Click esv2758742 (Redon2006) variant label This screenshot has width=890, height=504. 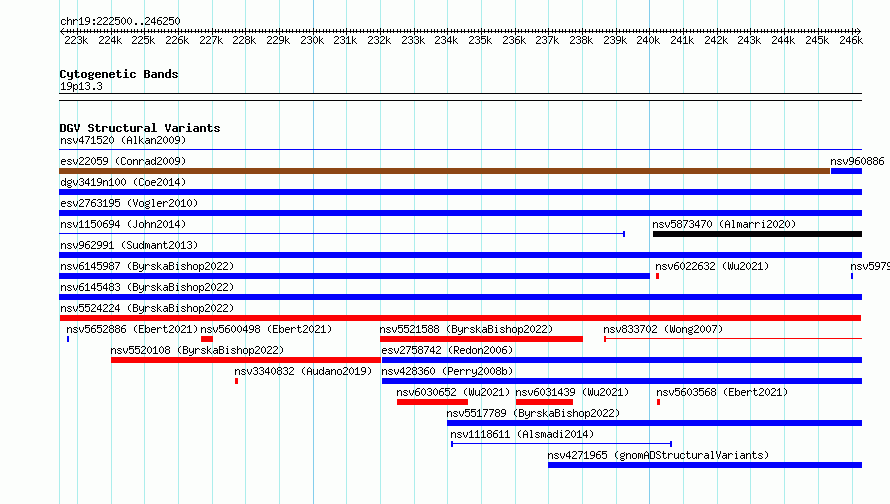447,350
